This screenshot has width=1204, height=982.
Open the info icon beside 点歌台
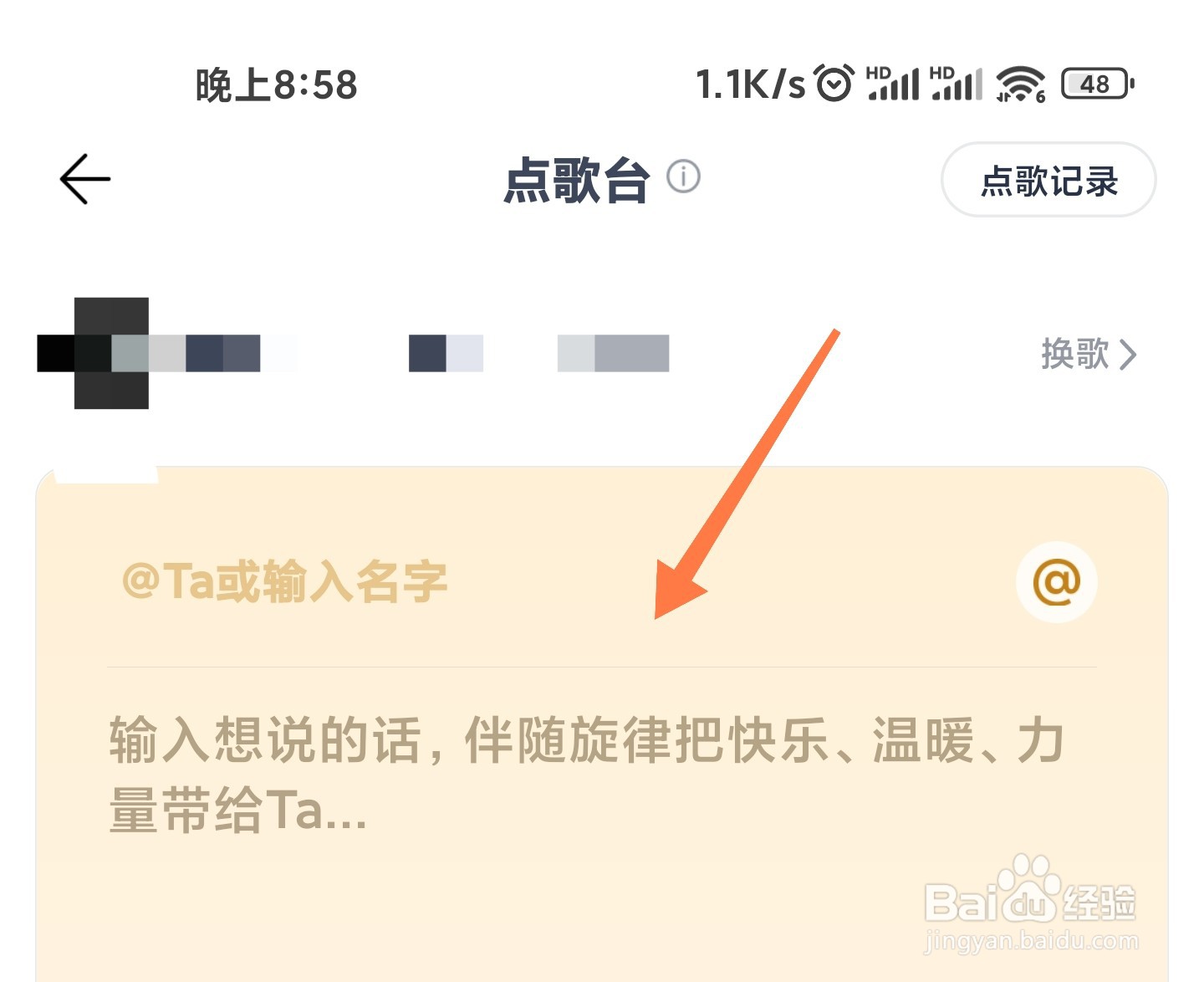click(683, 176)
